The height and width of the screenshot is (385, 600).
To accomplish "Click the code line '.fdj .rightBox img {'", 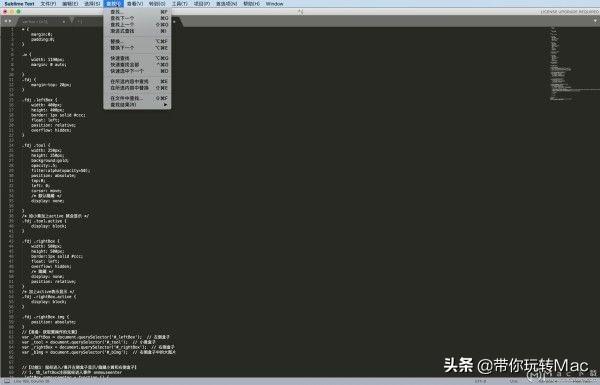I will click(46, 317).
